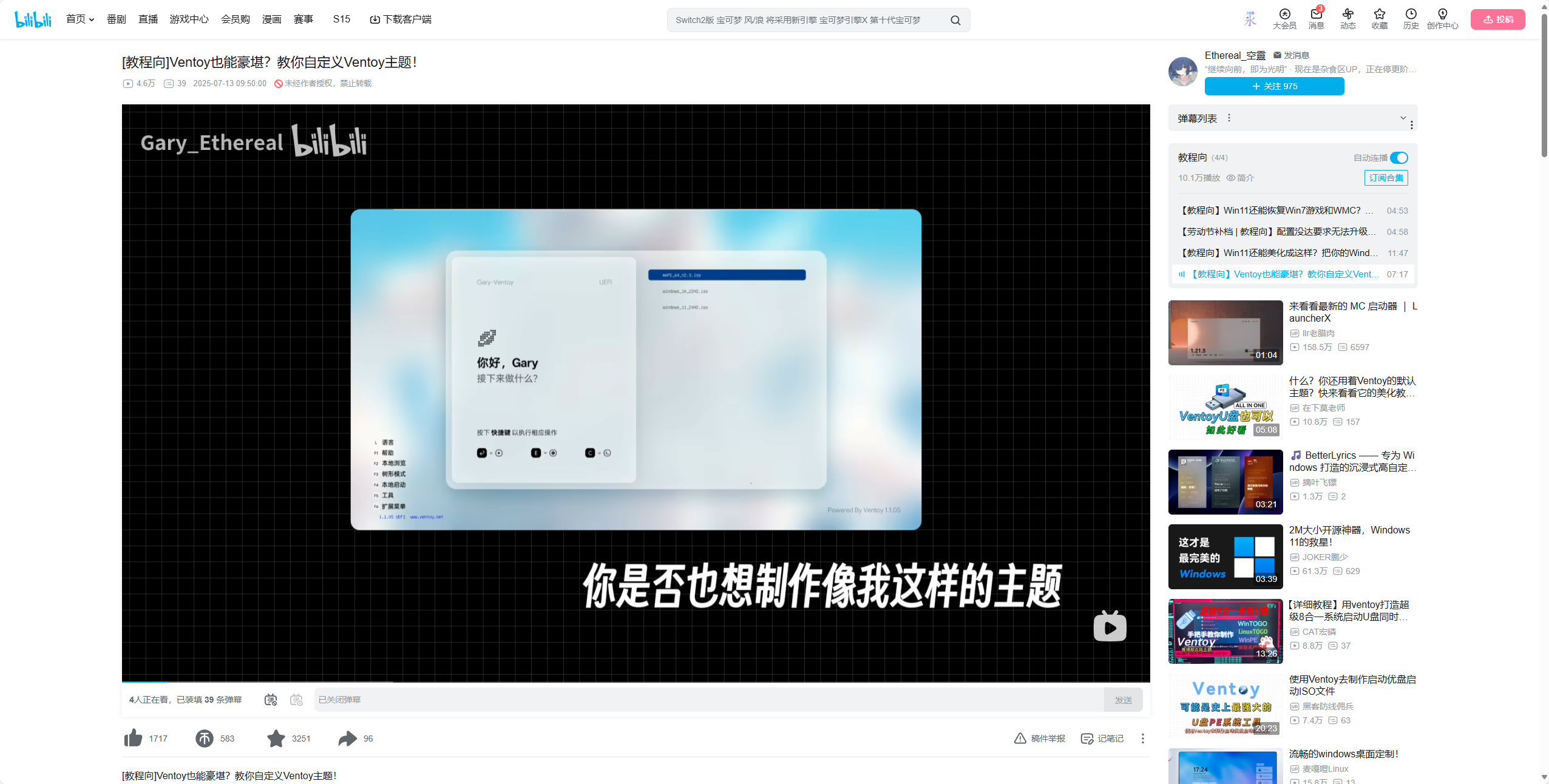Click the 下载客户端 download icon
The width and height of the screenshot is (1549, 784).
coord(375,19)
